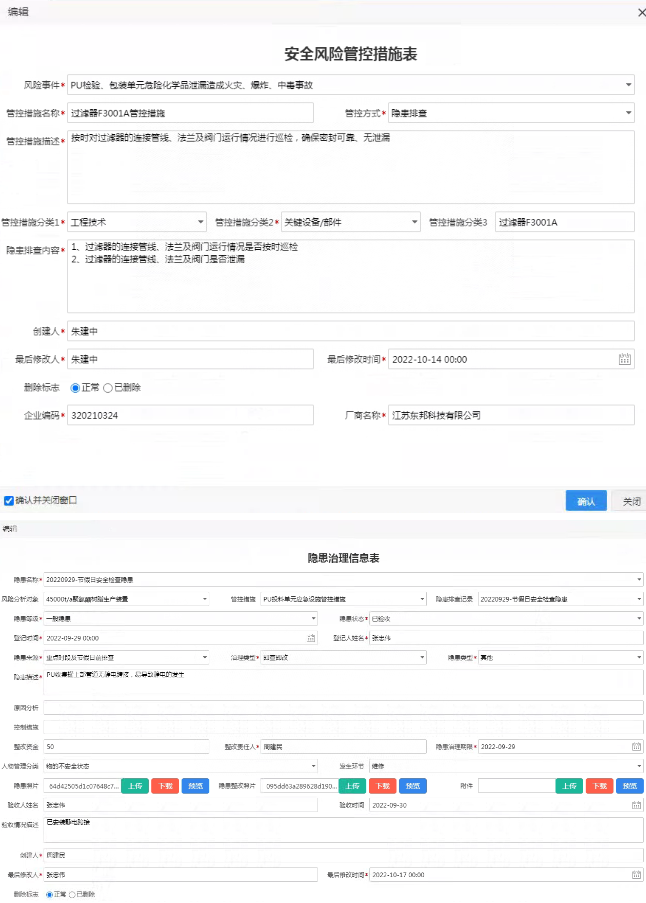Click 上传 button for 隐患照片
Screen dimensions: 646x903
pyautogui.click(x=135, y=786)
